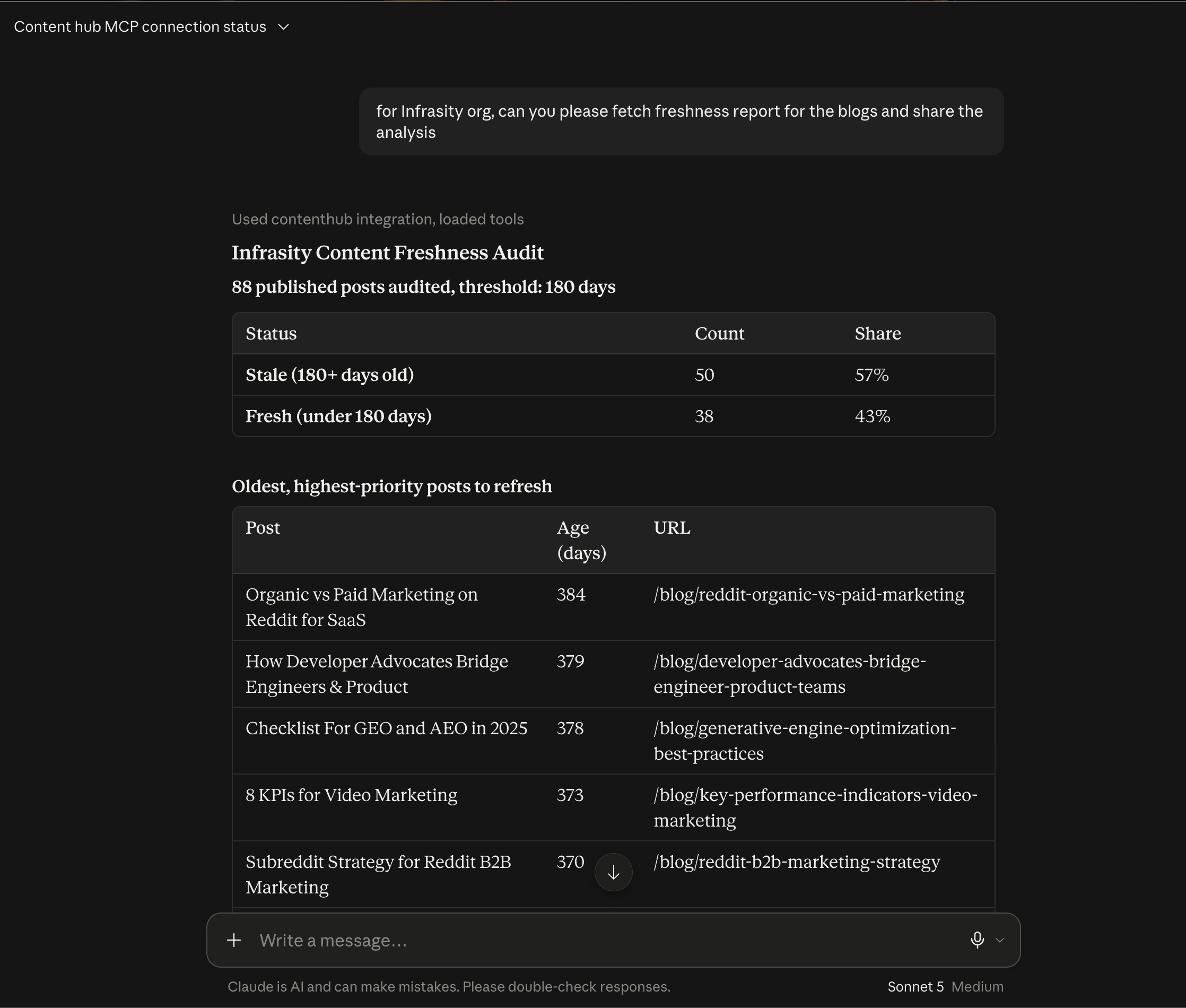Click the age value '373'
Image resolution: width=1186 pixels, height=1008 pixels.
[x=570, y=795]
